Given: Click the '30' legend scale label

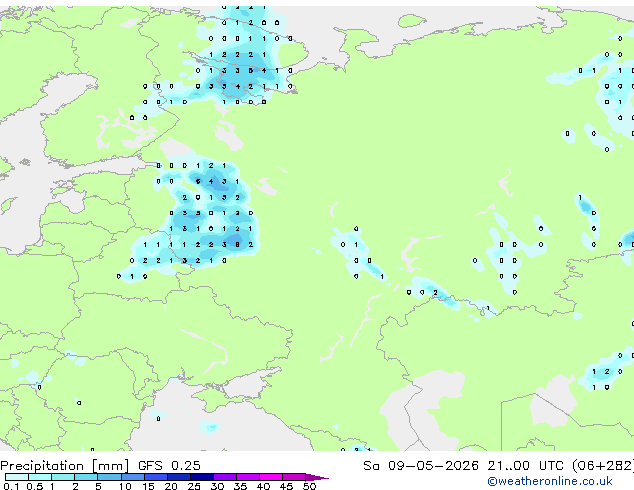Looking at the screenshot, I should [x=217, y=486].
